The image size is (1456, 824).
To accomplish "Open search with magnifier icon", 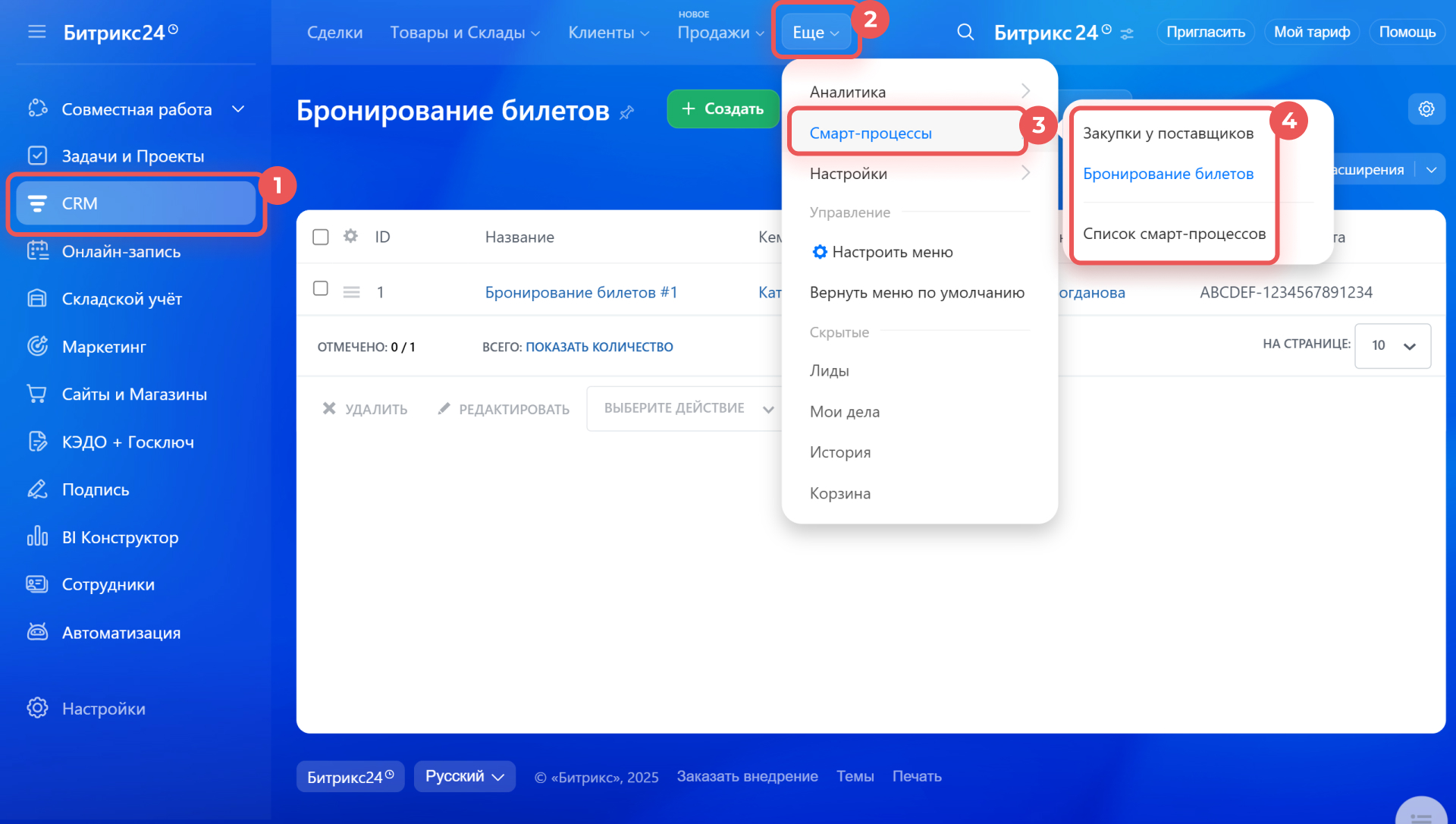I will (965, 32).
